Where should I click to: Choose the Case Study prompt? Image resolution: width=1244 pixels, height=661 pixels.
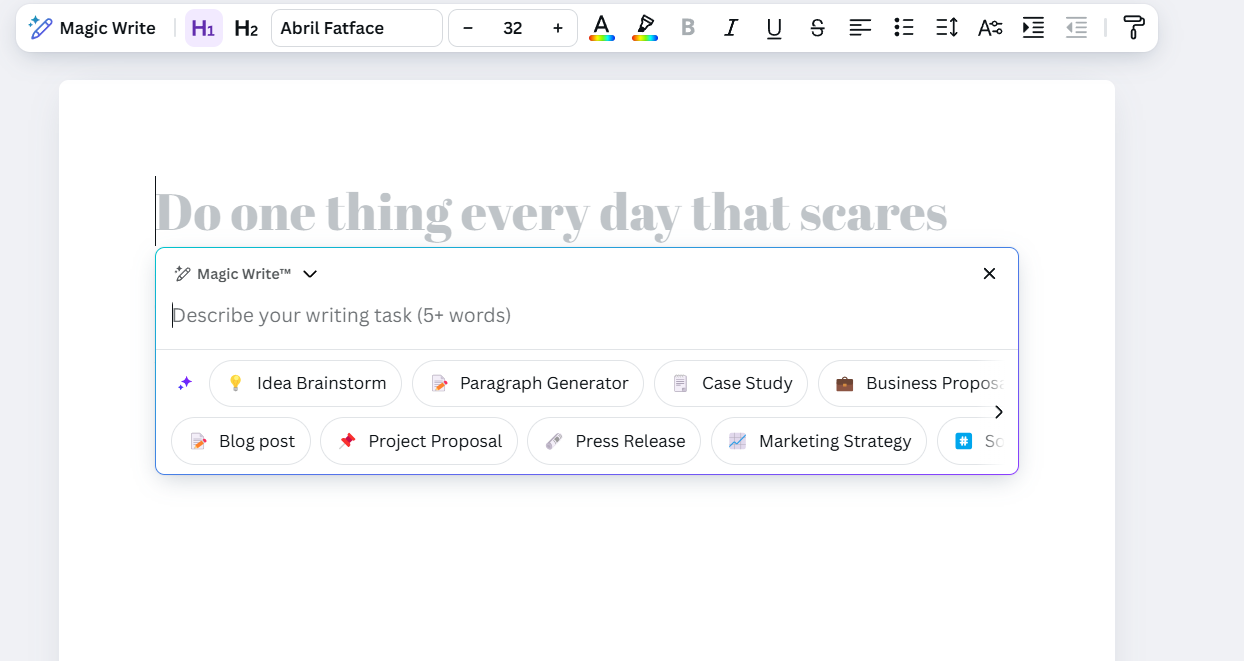coord(731,383)
